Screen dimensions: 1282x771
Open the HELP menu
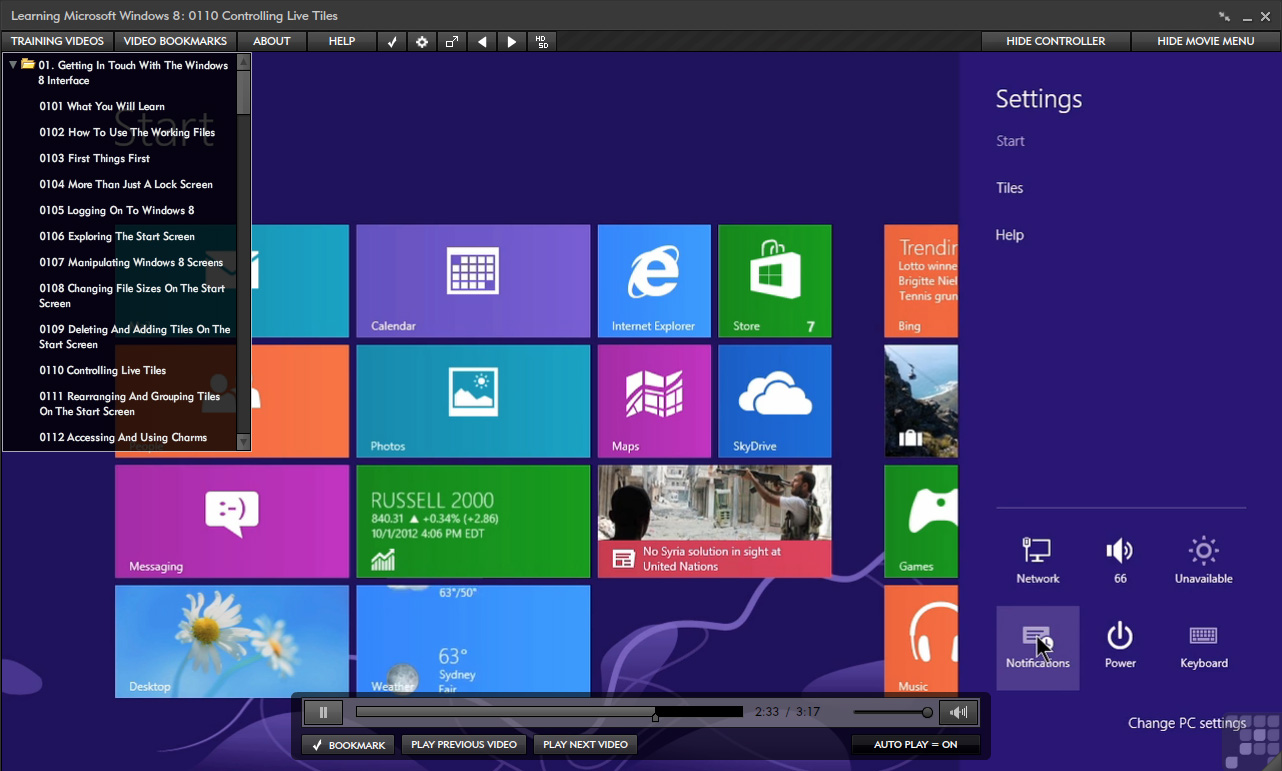[342, 41]
